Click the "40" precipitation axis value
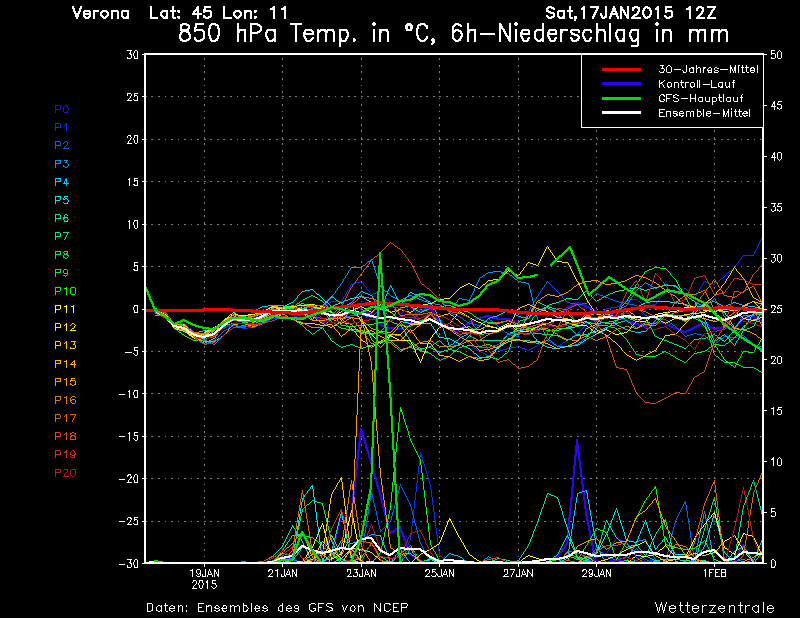The width and height of the screenshot is (800, 618). (776, 157)
